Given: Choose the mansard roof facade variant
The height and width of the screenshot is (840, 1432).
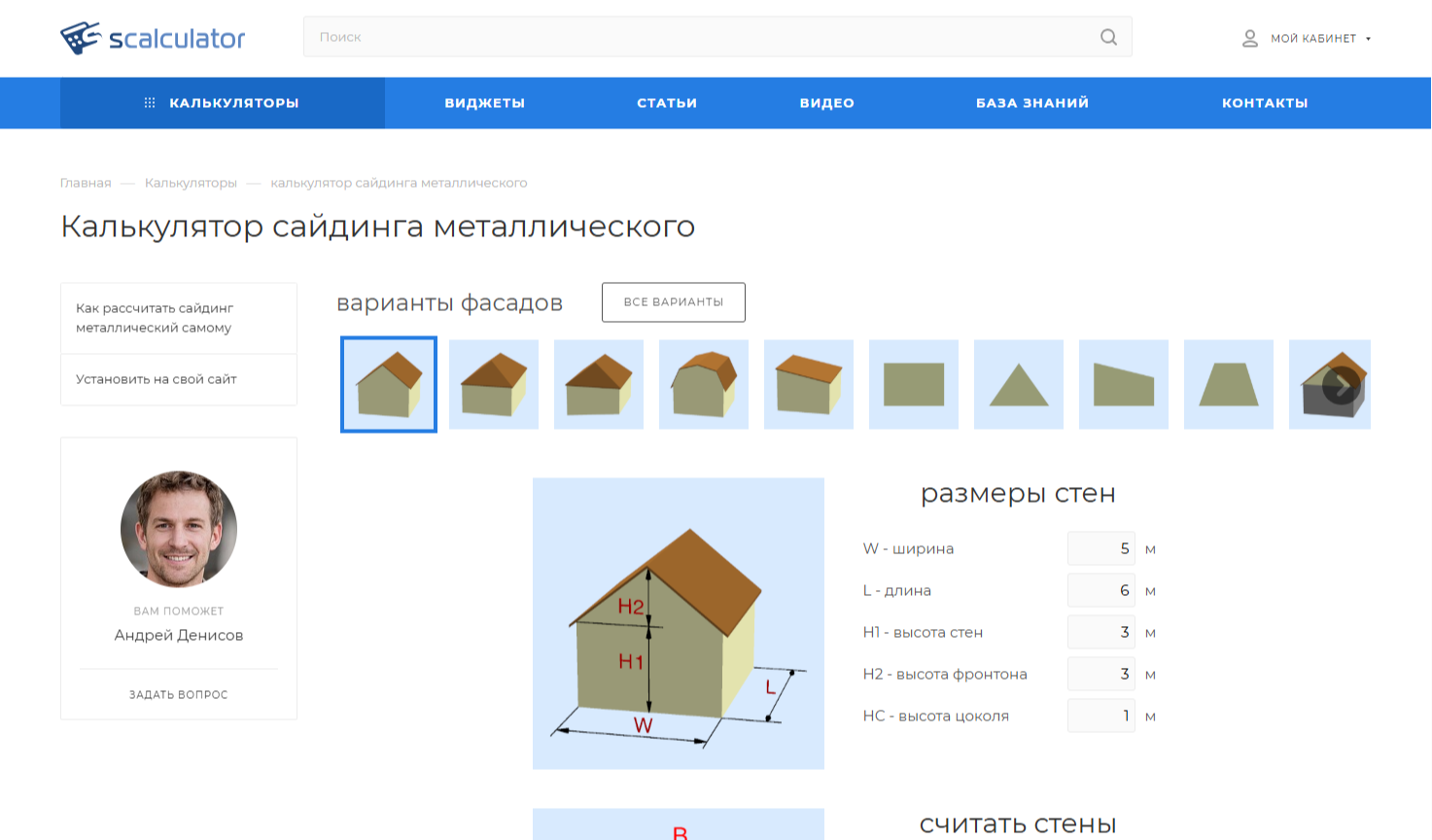Looking at the screenshot, I should (x=703, y=384).
